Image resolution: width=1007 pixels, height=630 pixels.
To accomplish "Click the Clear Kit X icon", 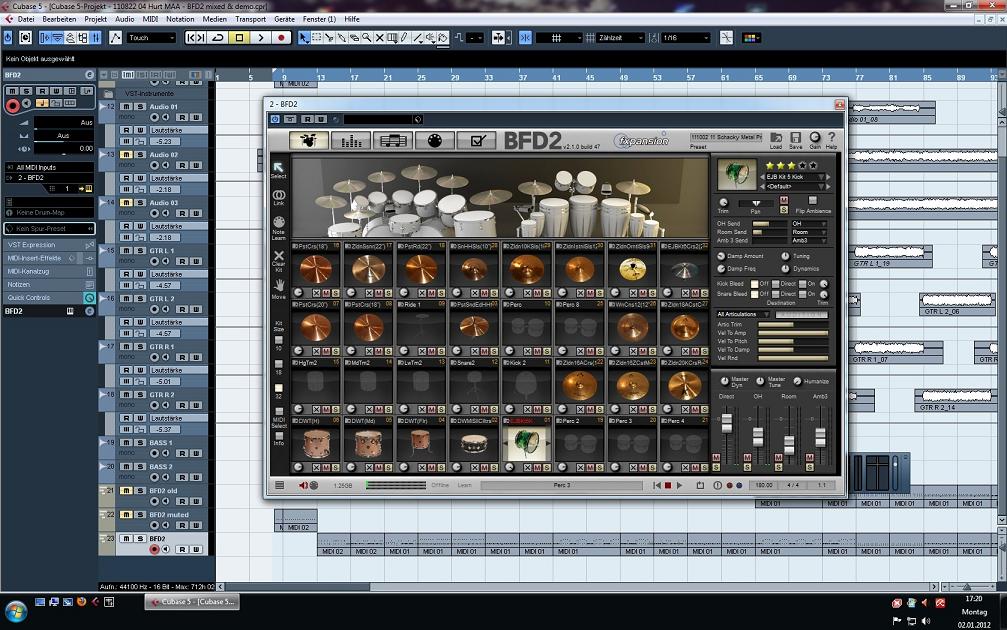I will click(279, 256).
